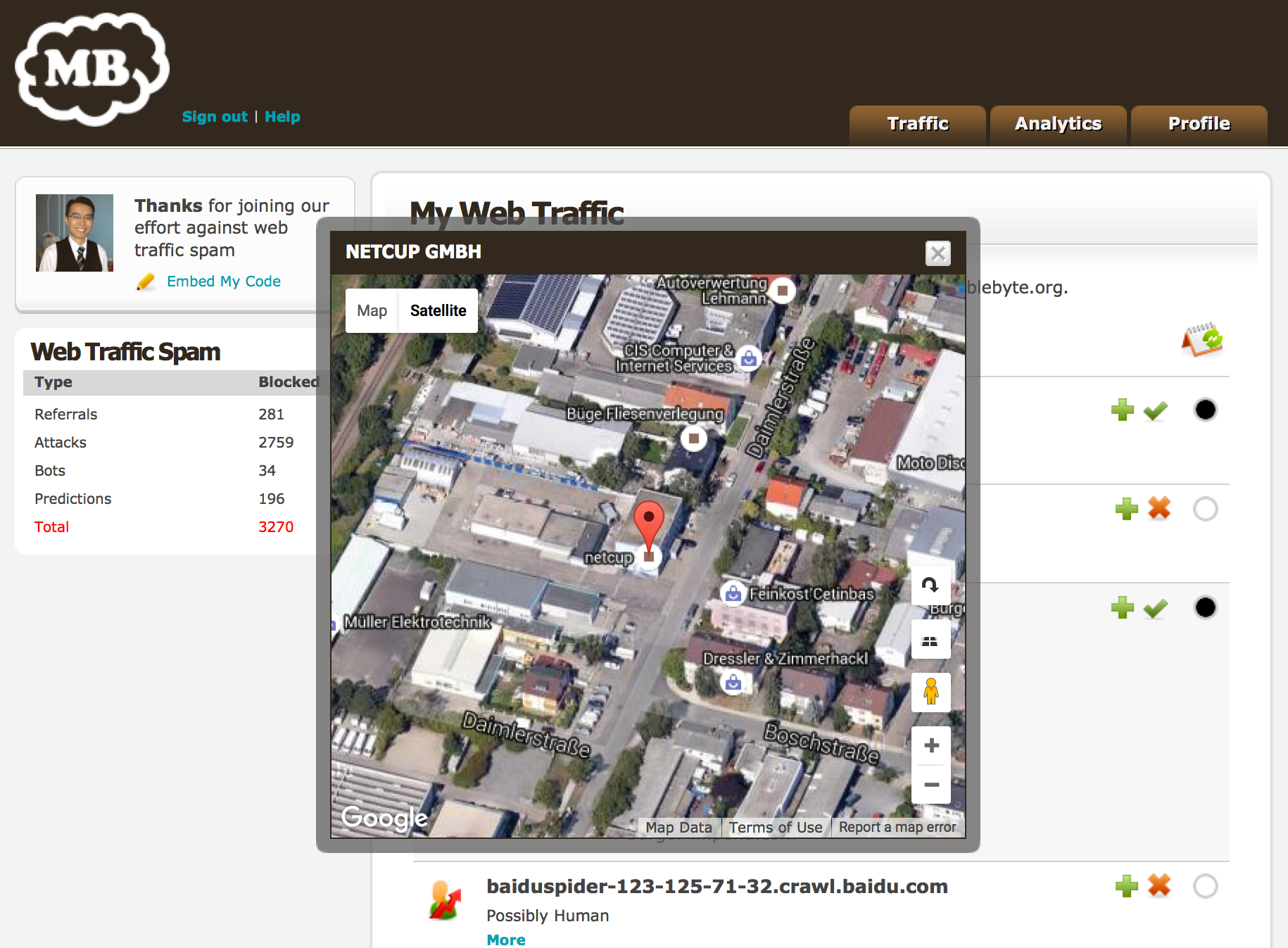The image size is (1288, 948).
Task: Switch map view to Map mode
Action: tap(372, 310)
